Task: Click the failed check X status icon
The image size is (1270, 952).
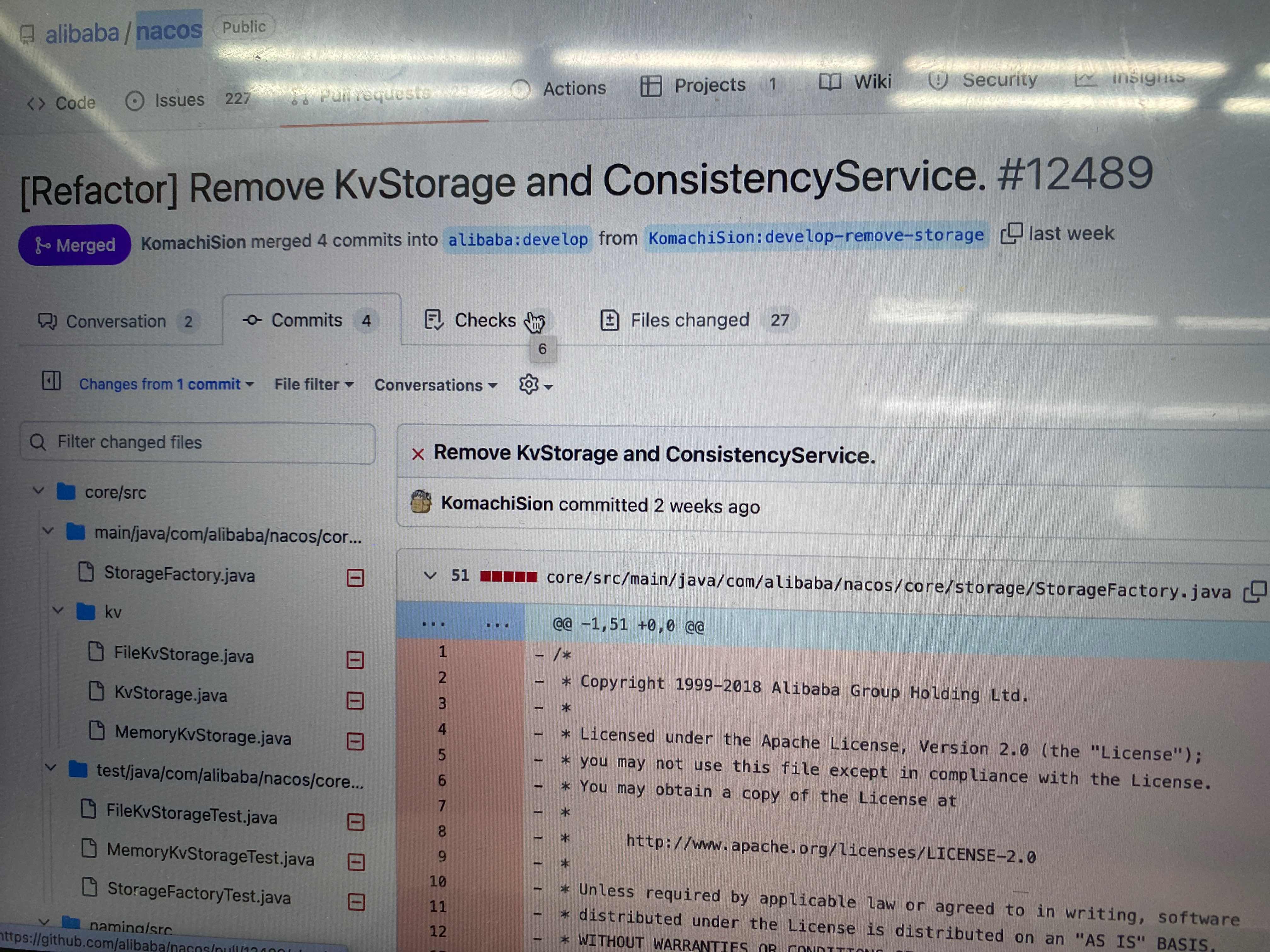Action: 418,455
